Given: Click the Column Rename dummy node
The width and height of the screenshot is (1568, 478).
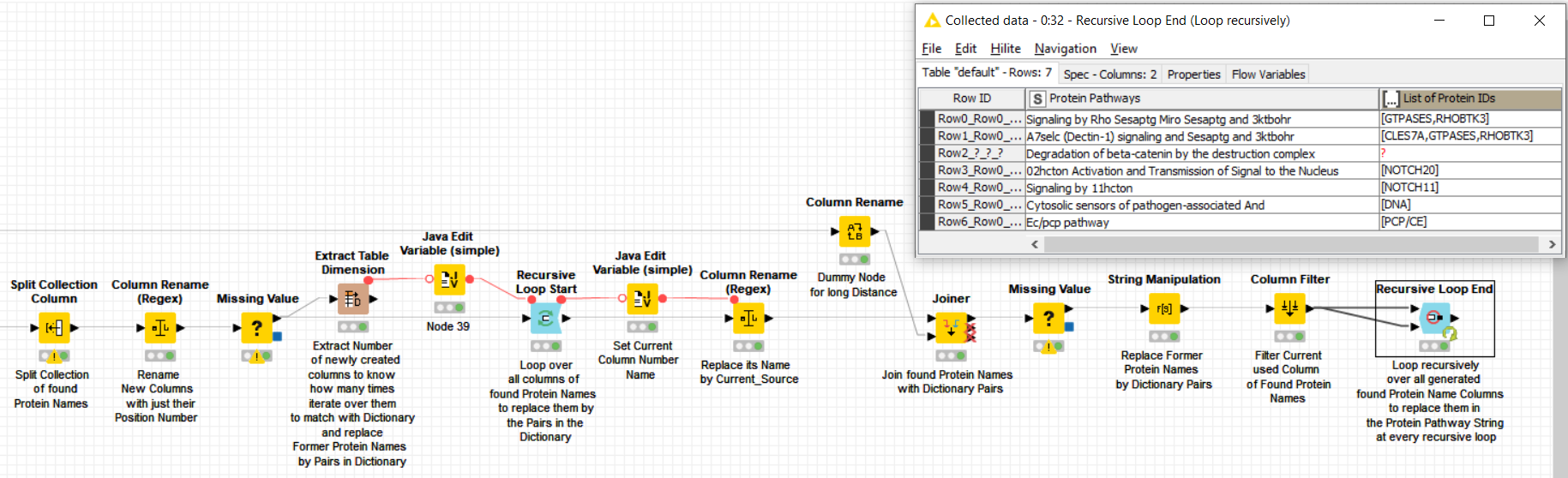Looking at the screenshot, I should click(x=855, y=231).
